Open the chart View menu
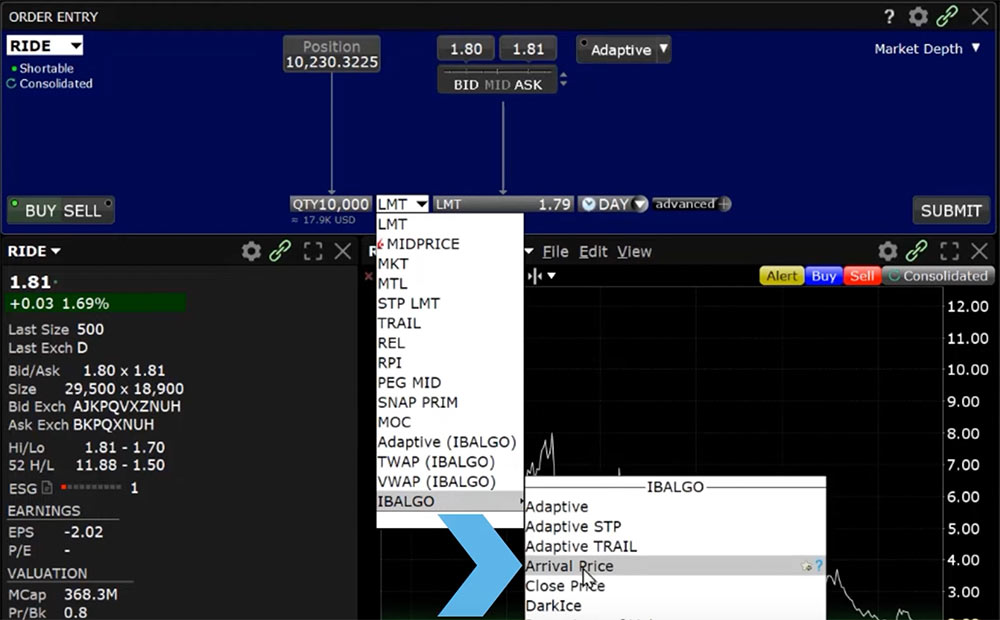Image resolution: width=1000 pixels, height=620 pixels. [x=634, y=252]
